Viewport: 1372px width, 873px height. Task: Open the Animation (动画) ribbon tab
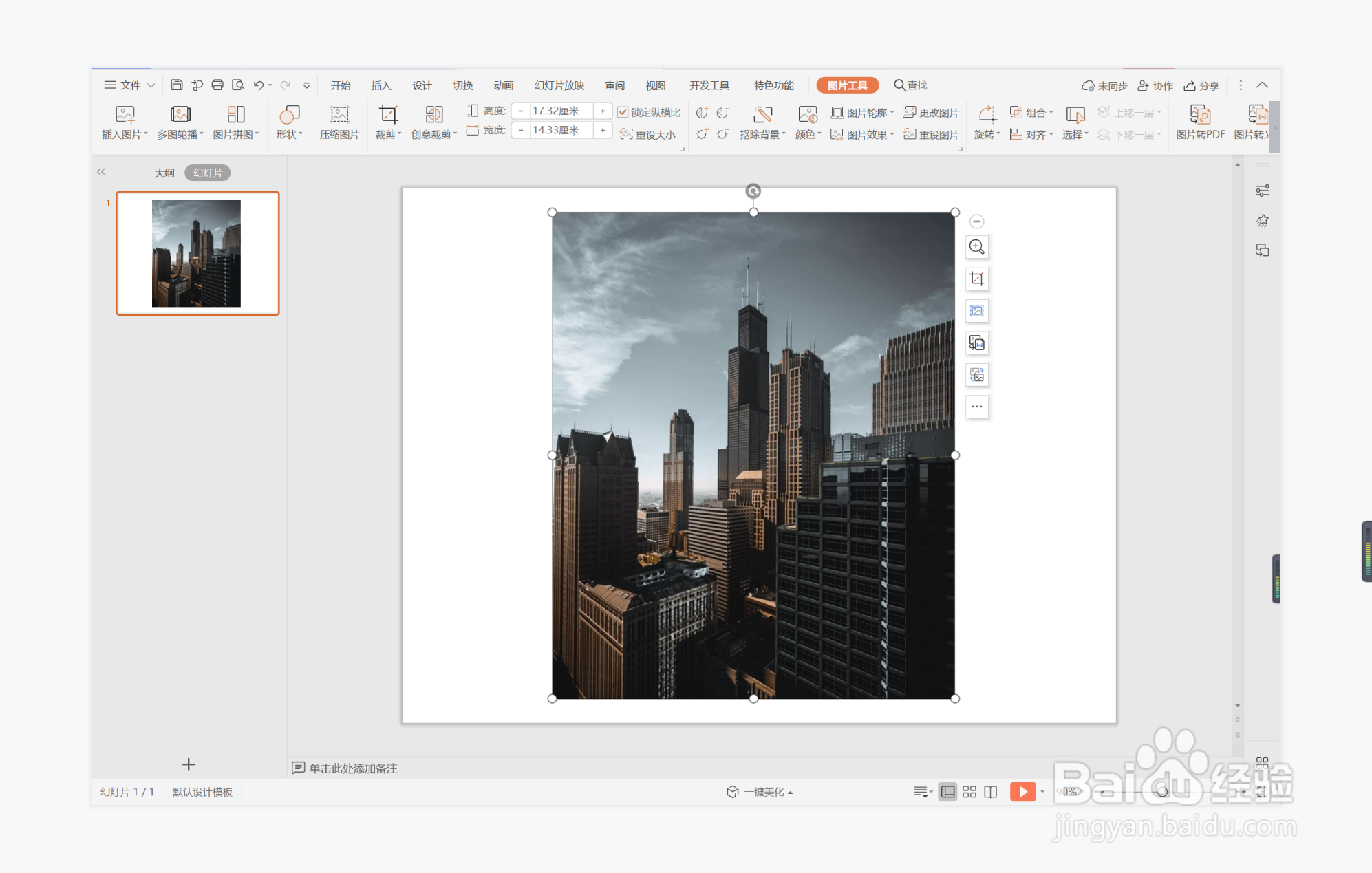pos(504,85)
